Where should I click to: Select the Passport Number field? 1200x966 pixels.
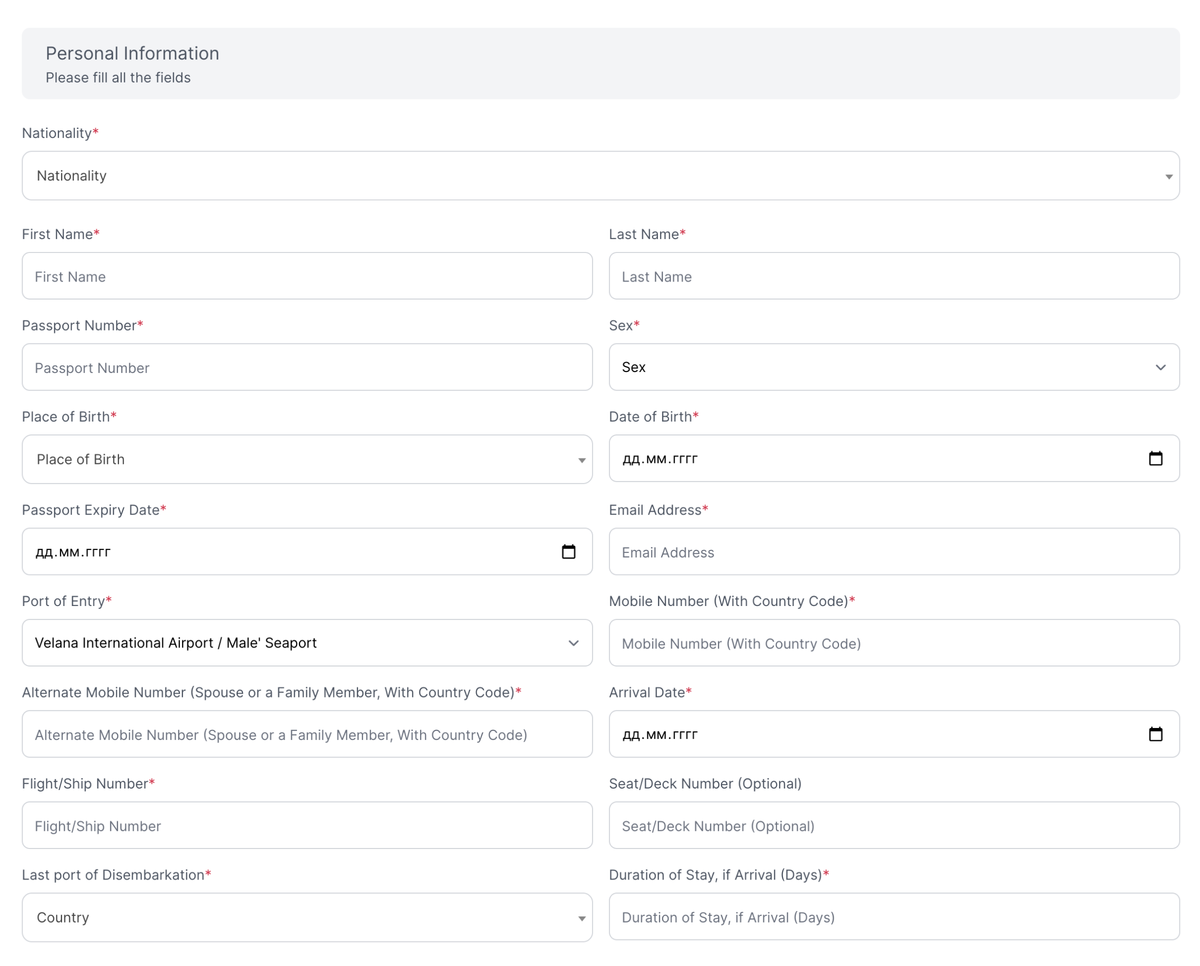307,367
